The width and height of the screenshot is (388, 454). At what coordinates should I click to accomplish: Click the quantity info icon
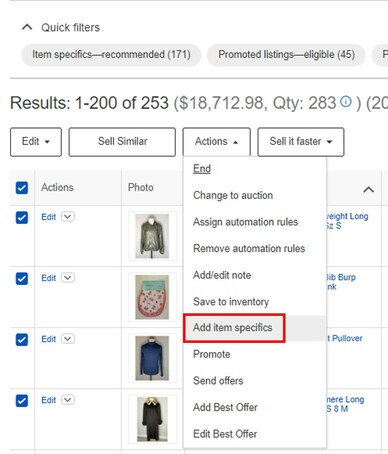coord(346,101)
